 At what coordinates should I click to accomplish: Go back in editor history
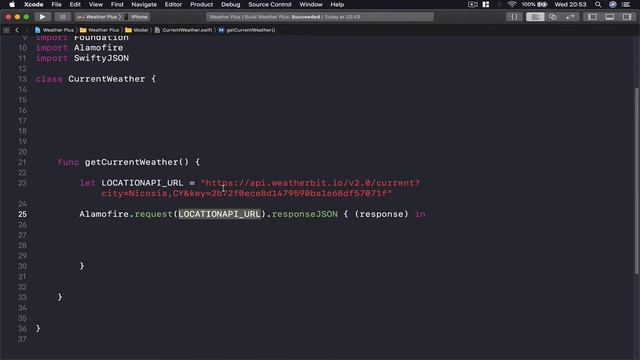(17, 30)
